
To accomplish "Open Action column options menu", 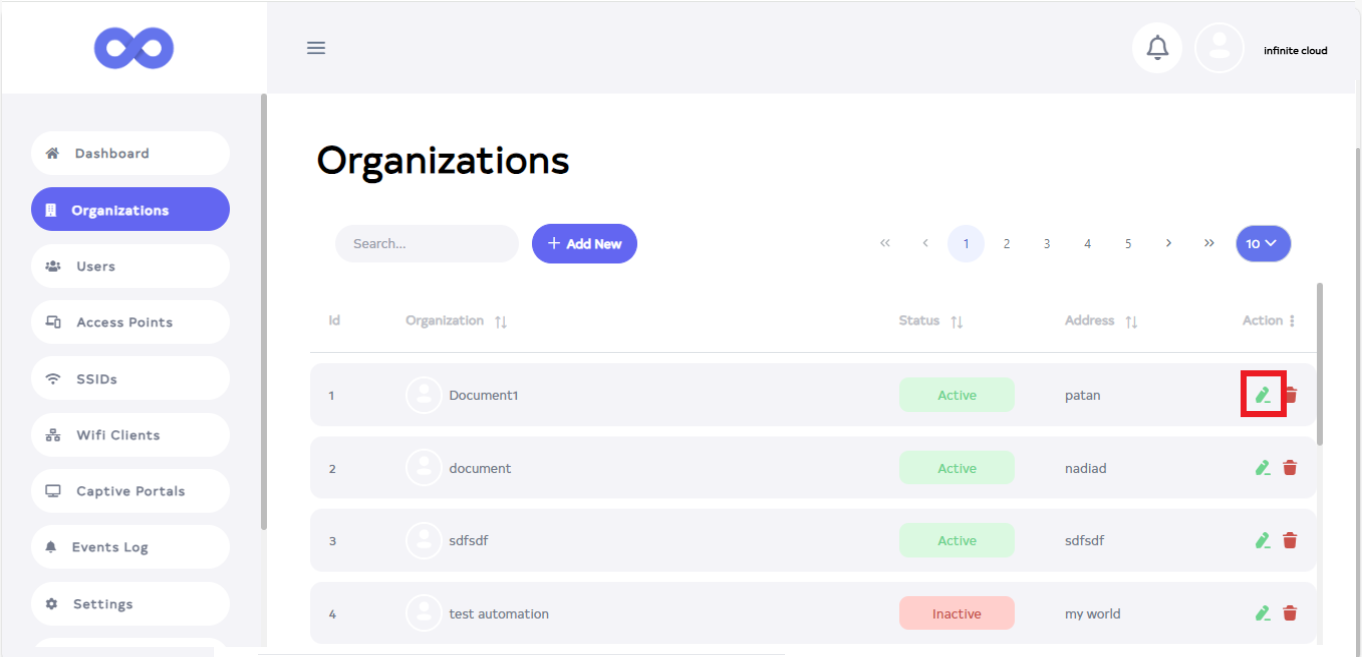I will pyautogui.click(x=1292, y=321).
